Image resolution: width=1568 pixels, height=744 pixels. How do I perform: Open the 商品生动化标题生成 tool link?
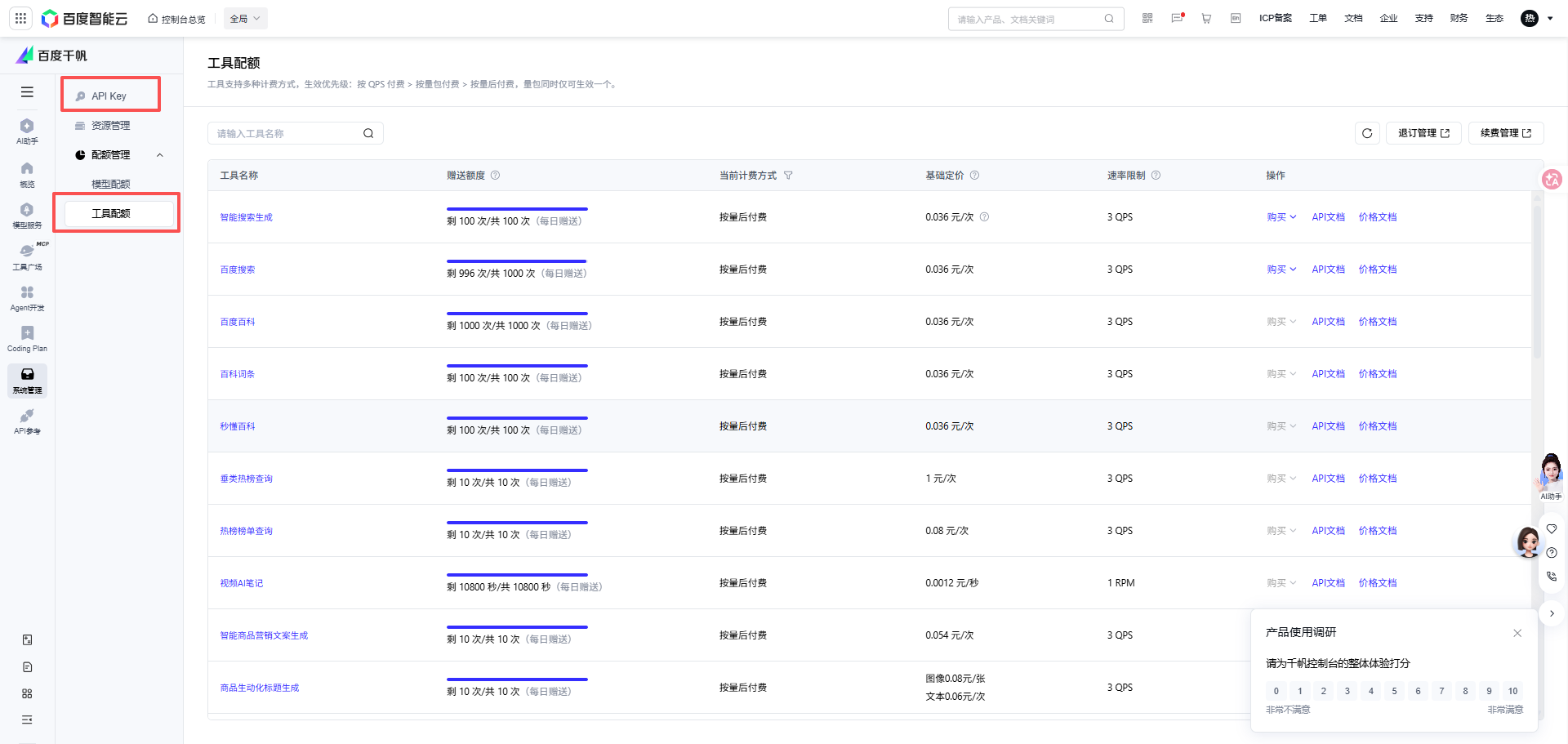pos(260,688)
